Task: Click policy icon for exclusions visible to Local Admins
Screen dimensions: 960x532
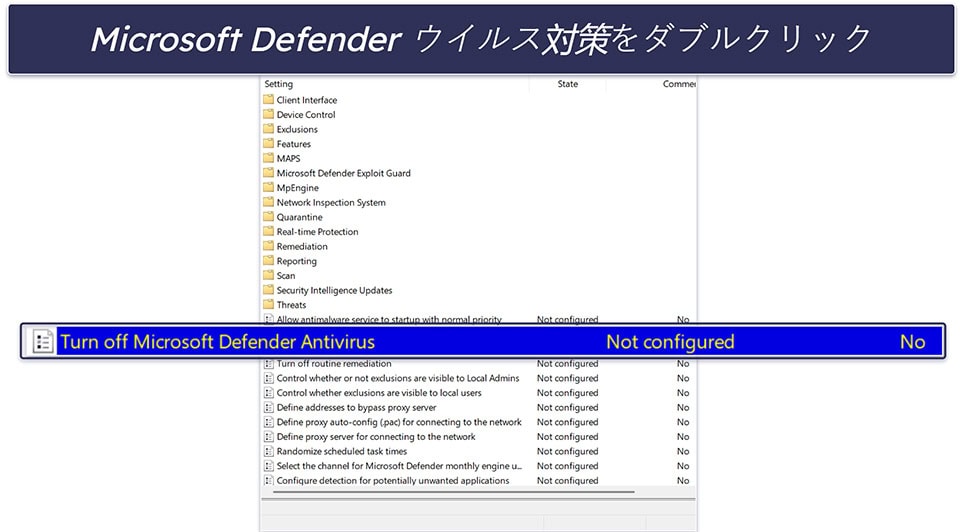Action: [x=268, y=378]
